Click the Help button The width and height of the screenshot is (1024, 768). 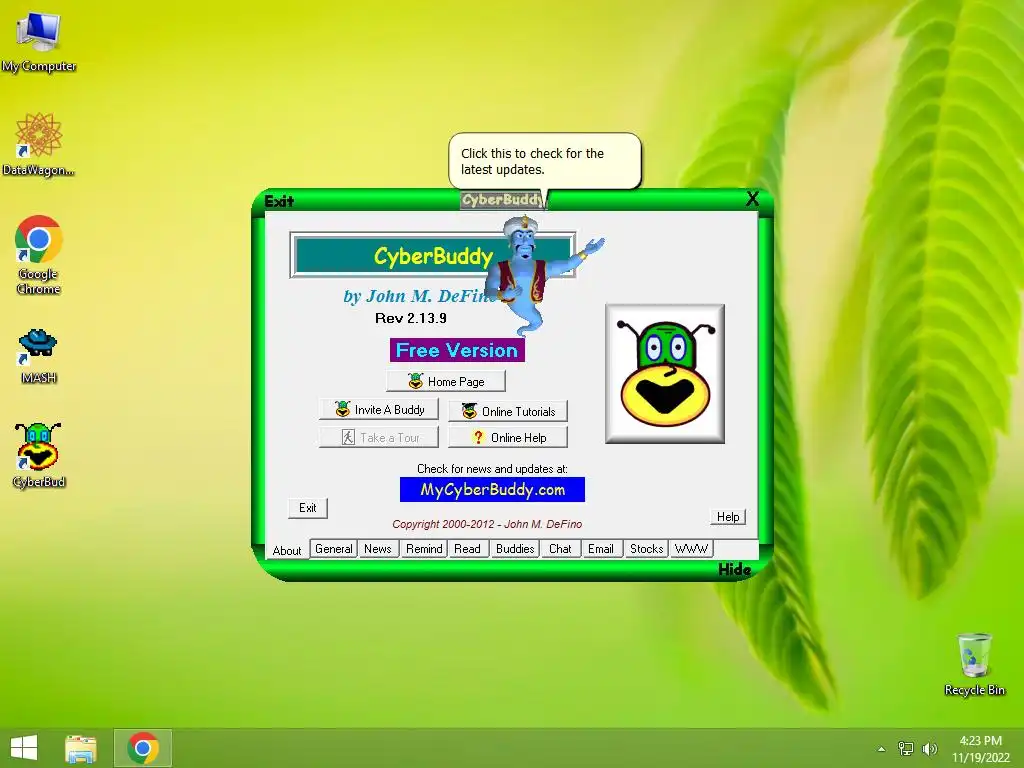click(x=728, y=517)
